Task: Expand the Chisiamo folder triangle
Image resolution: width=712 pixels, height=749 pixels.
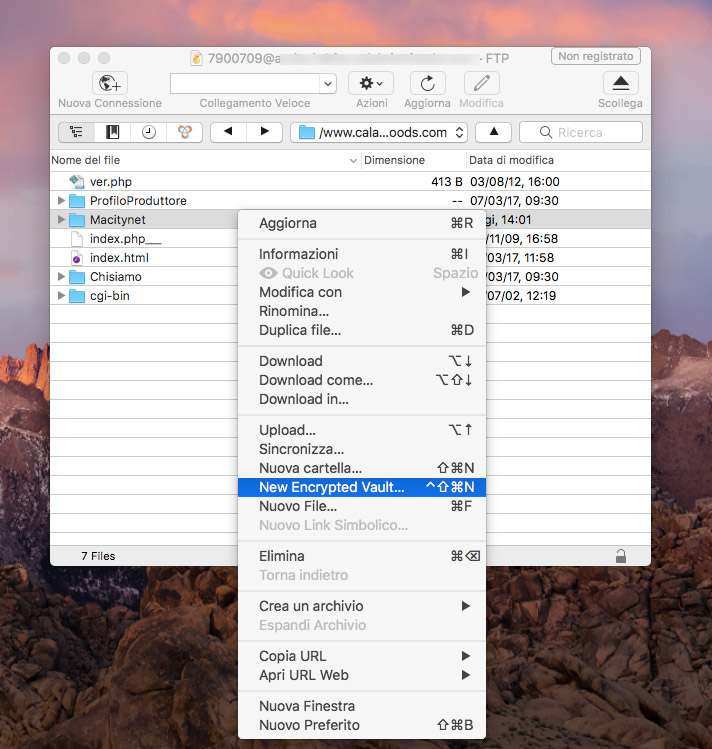Action: tap(61, 277)
